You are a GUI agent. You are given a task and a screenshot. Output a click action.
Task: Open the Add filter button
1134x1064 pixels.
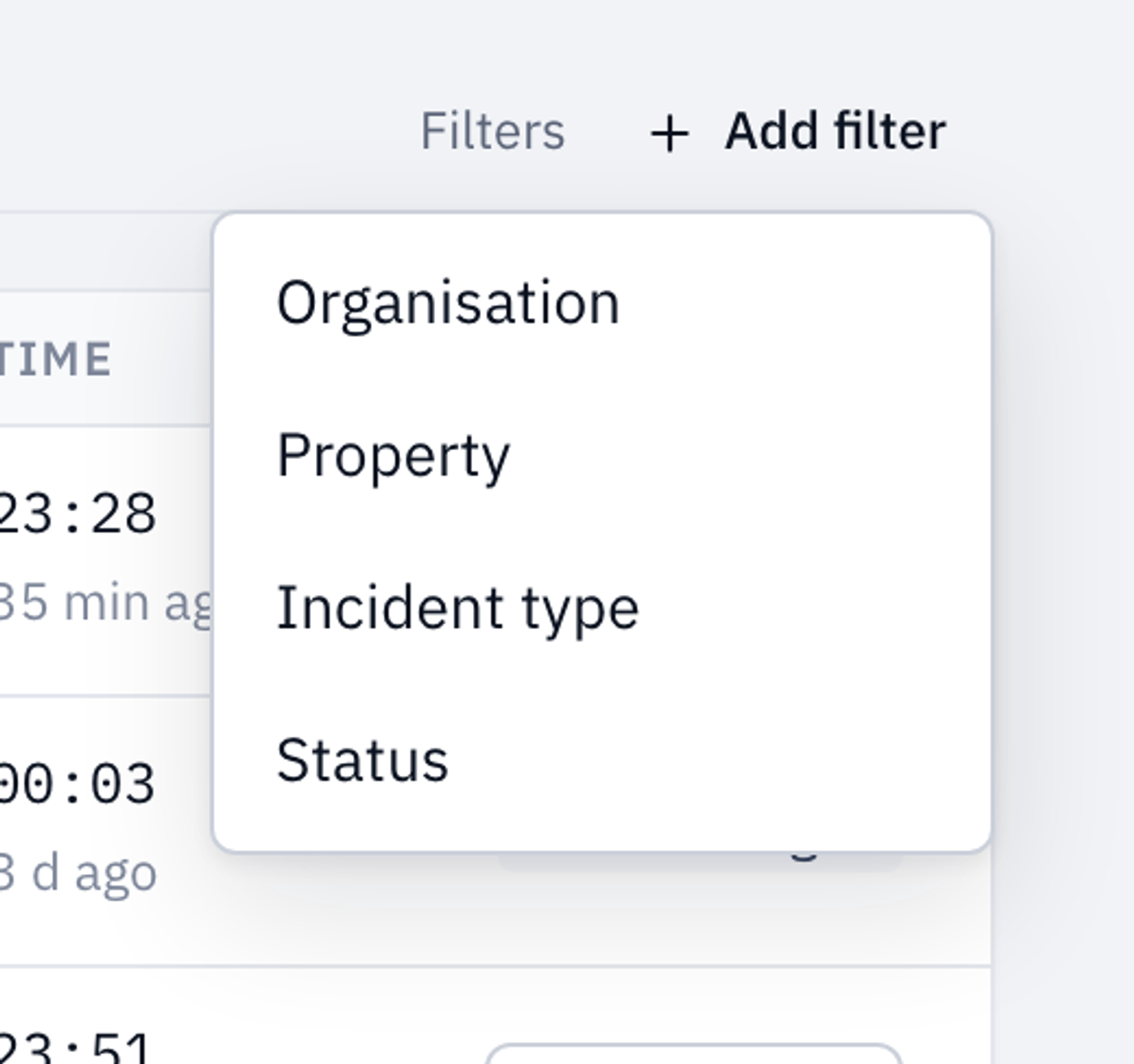pyautogui.click(x=798, y=132)
